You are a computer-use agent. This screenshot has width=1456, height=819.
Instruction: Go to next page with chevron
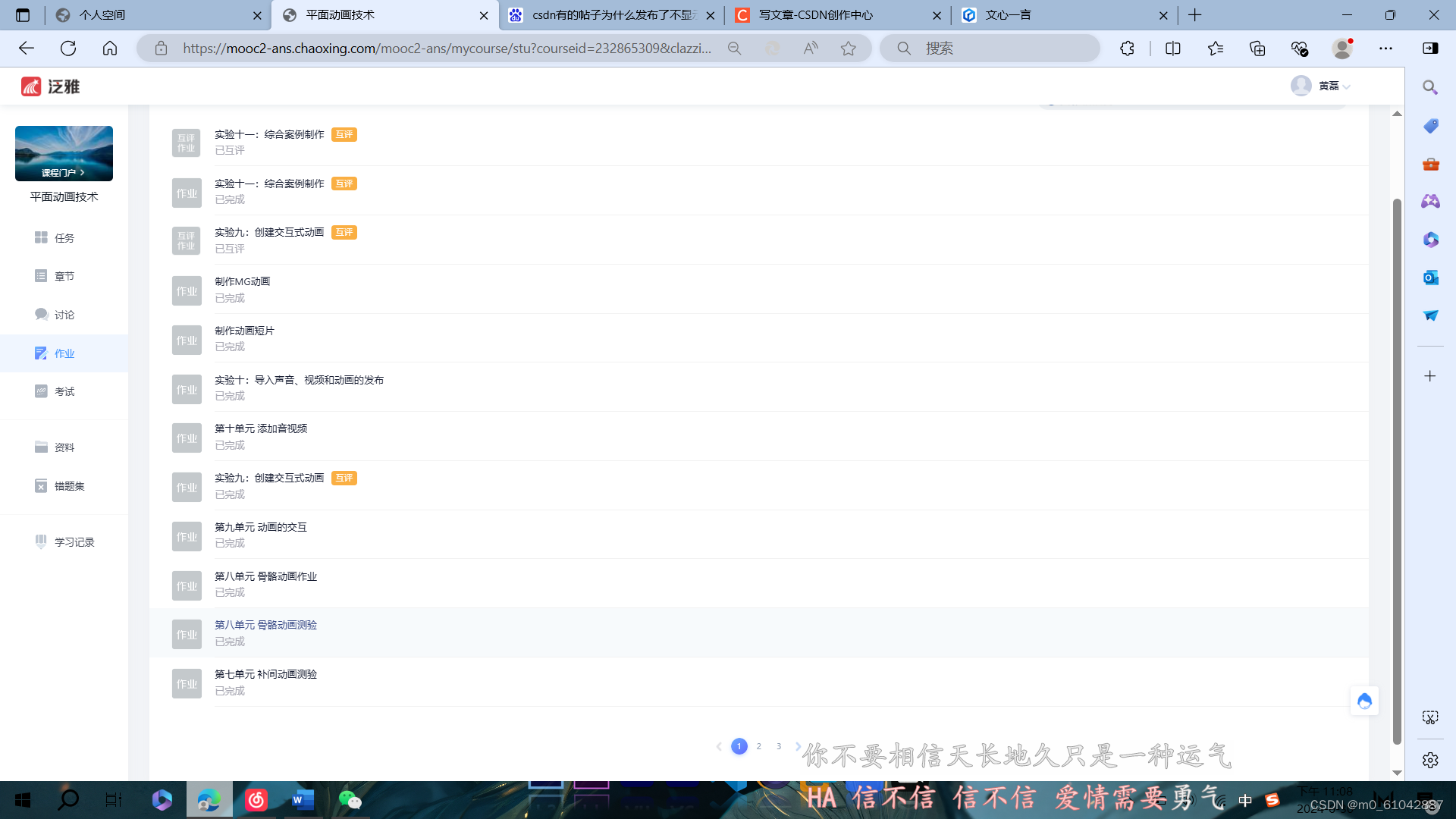(798, 746)
